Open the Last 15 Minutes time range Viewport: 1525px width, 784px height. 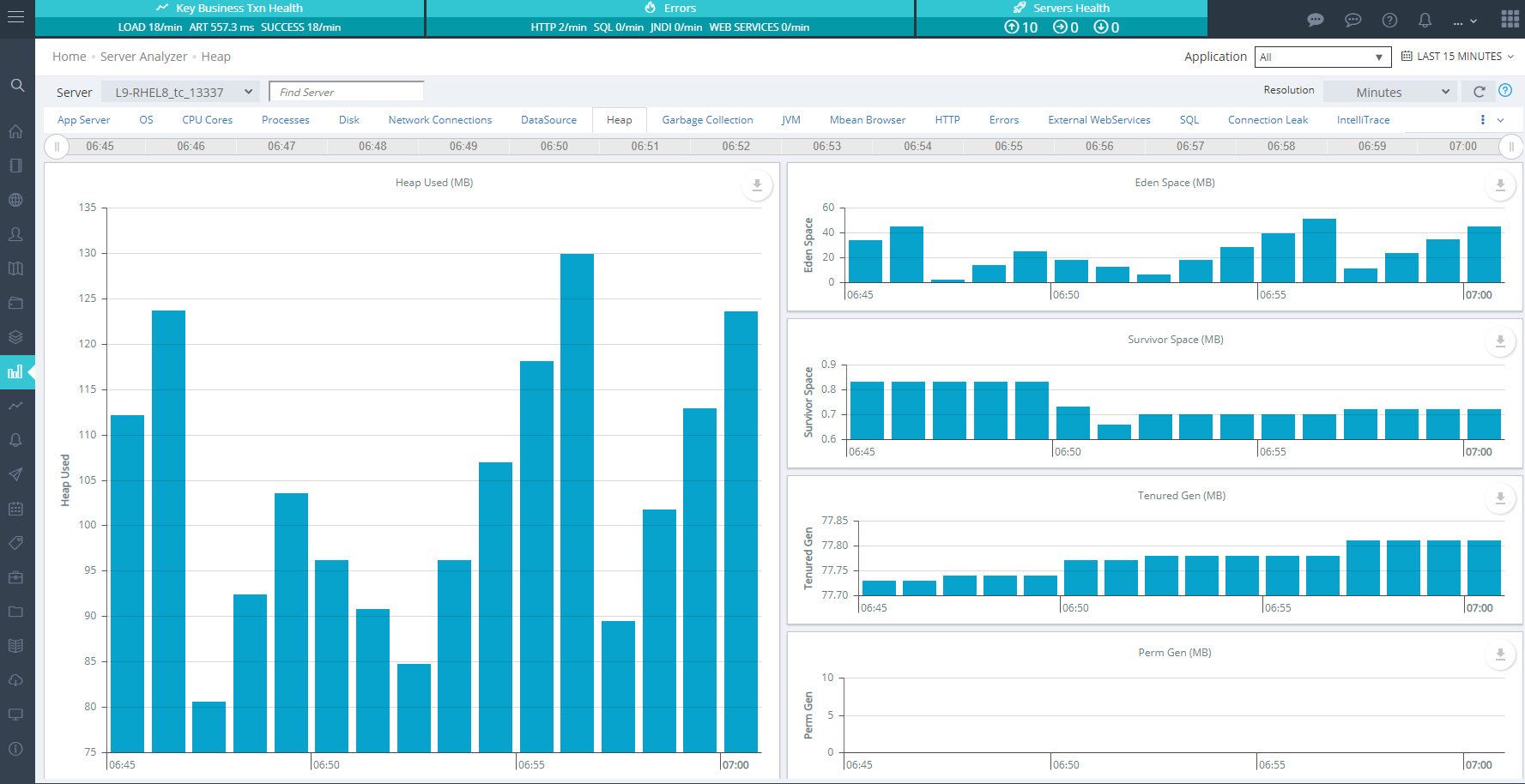(x=1458, y=57)
